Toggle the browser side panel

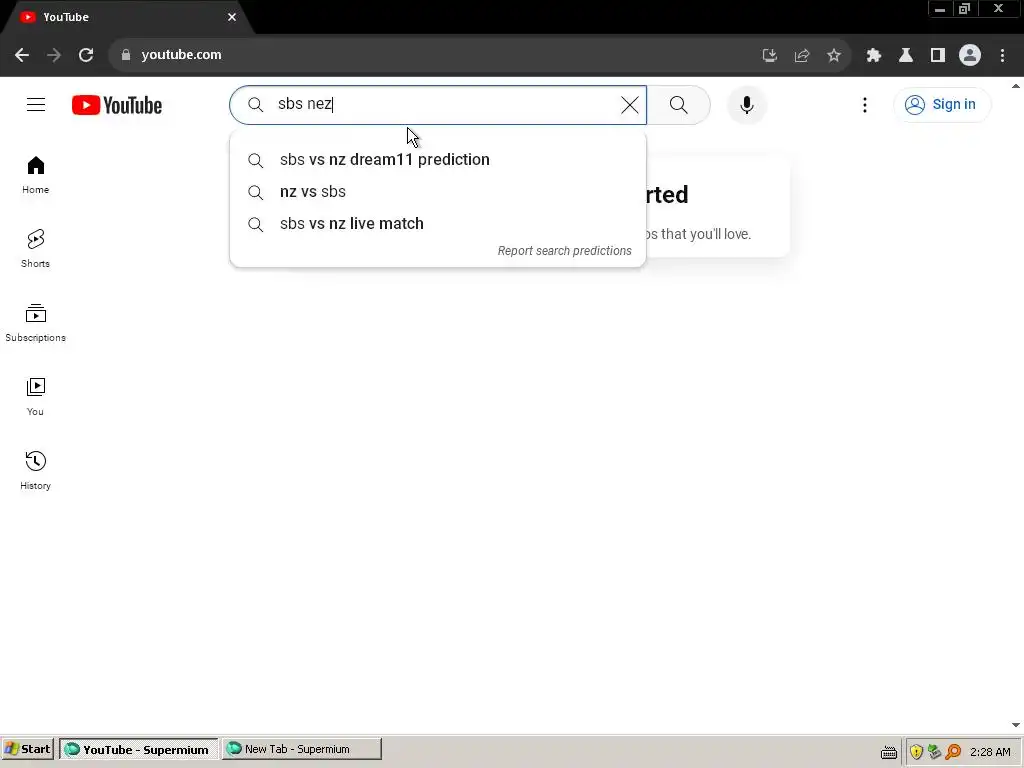coord(938,55)
